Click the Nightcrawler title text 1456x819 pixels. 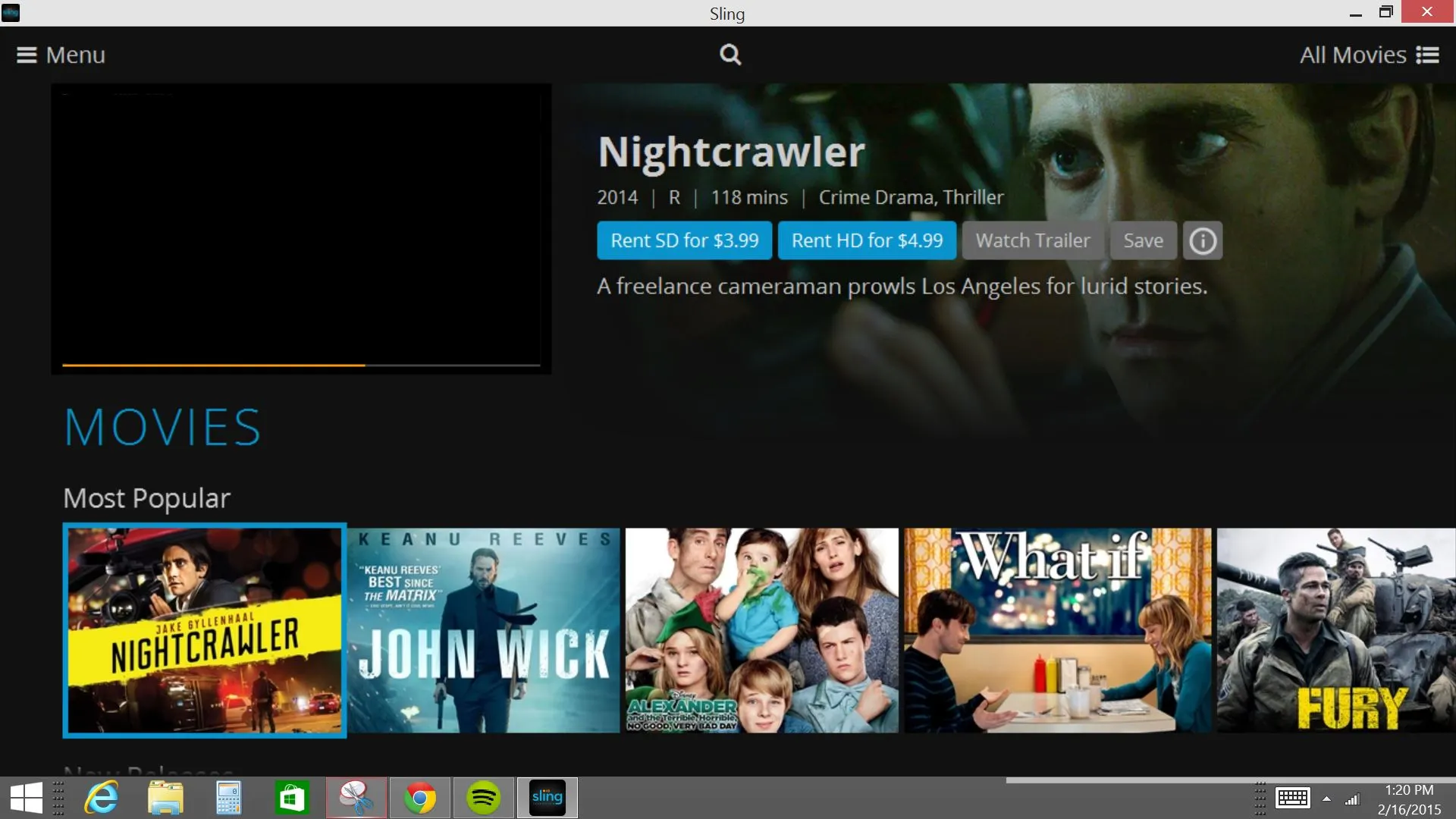[x=732, y=152]
